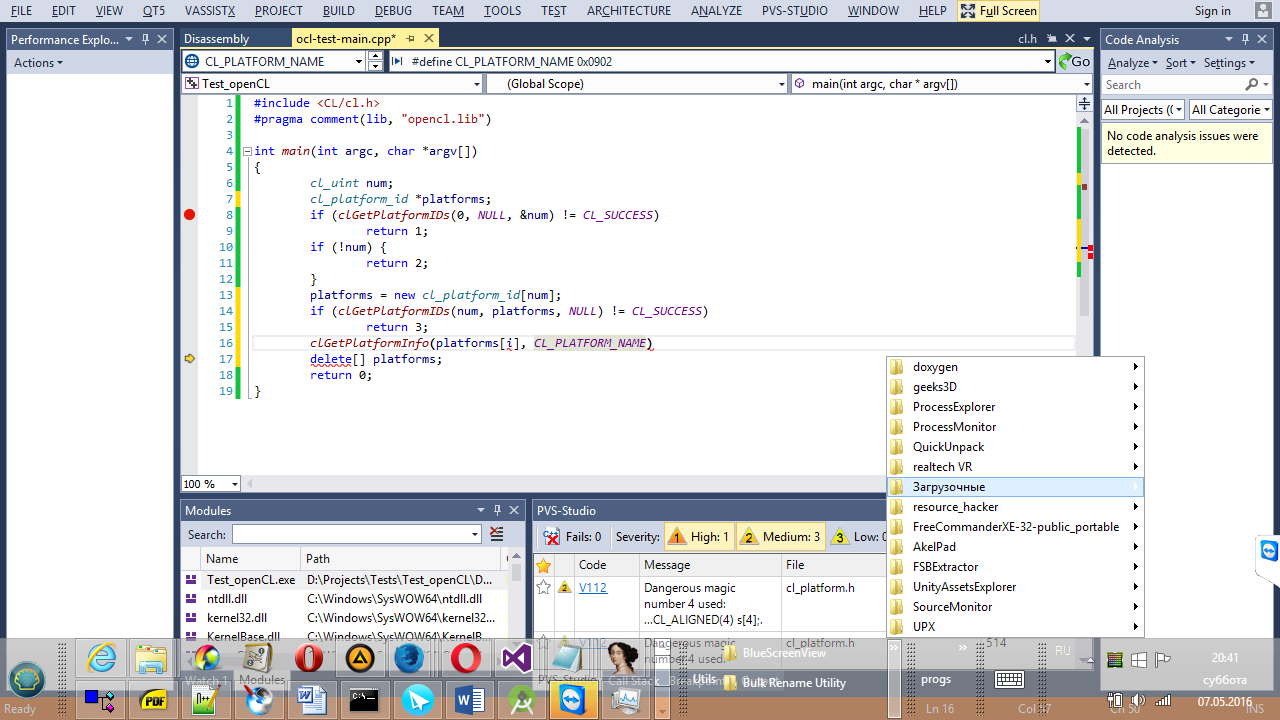Toggle favorite star on the V112 warning
Image resolution: width=1280 pixels, height=720 pixels.
[544, 588]
